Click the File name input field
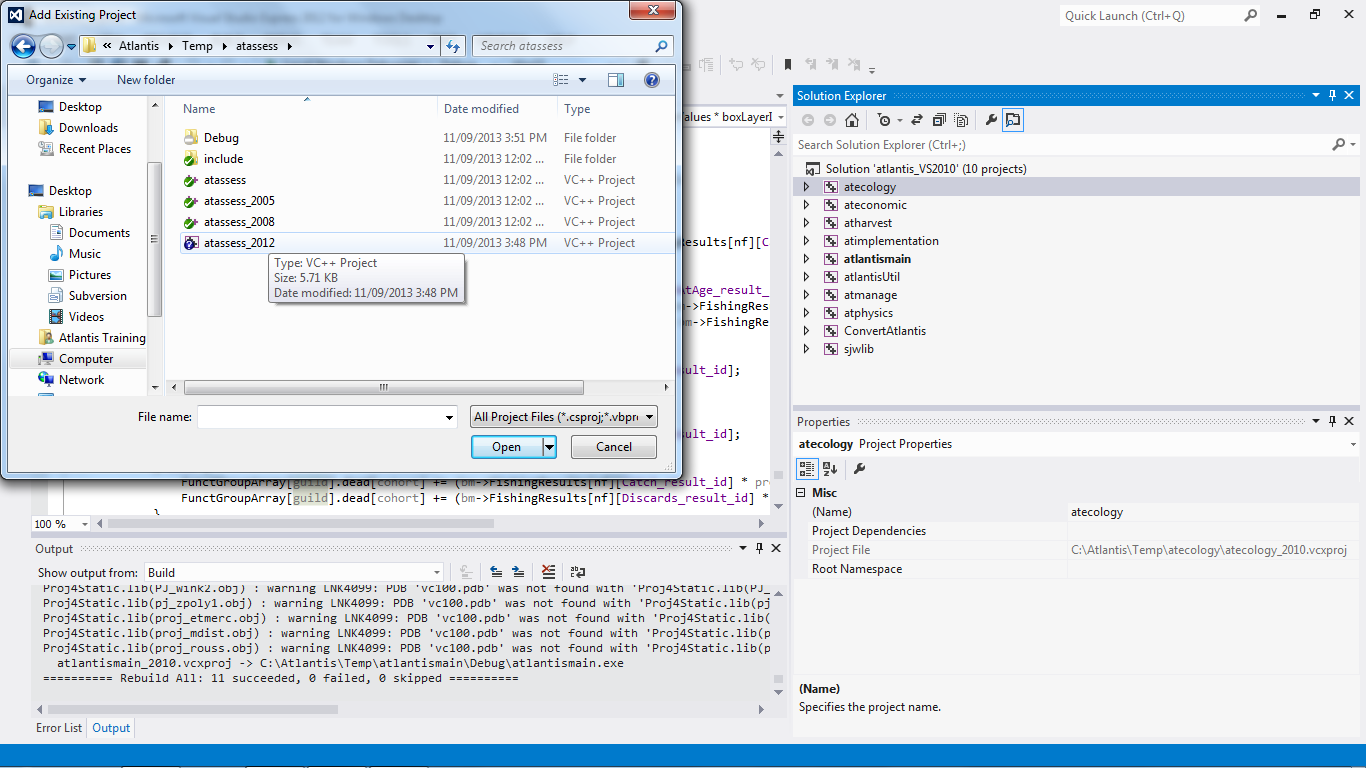 coord(326,417)
